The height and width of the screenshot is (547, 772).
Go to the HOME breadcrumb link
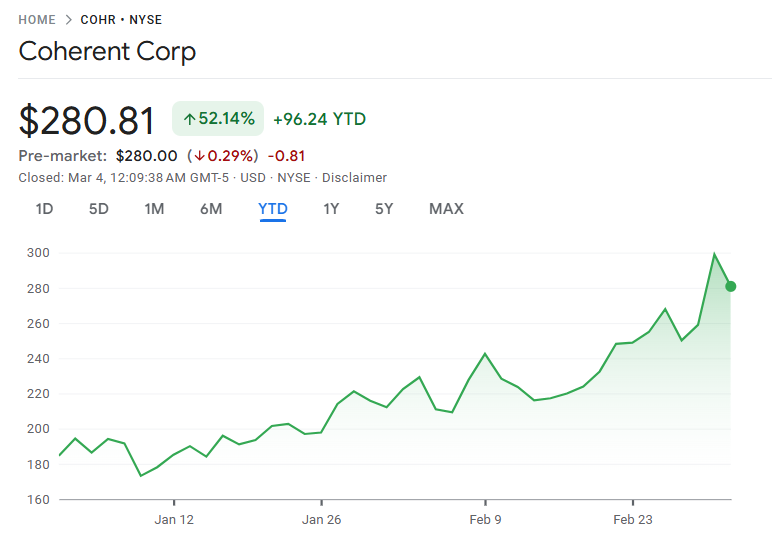coord(37,20)
